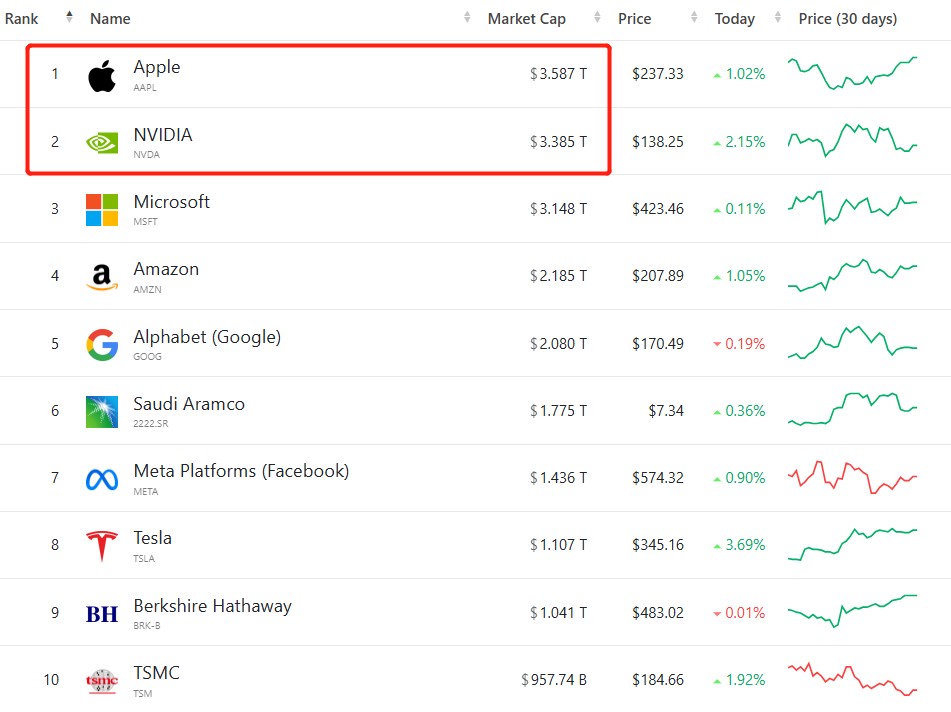Click the Berkshire Hathaway BH logo
Image resolution: width=951 pixels, height=712 pixels.
pos(101,614)
